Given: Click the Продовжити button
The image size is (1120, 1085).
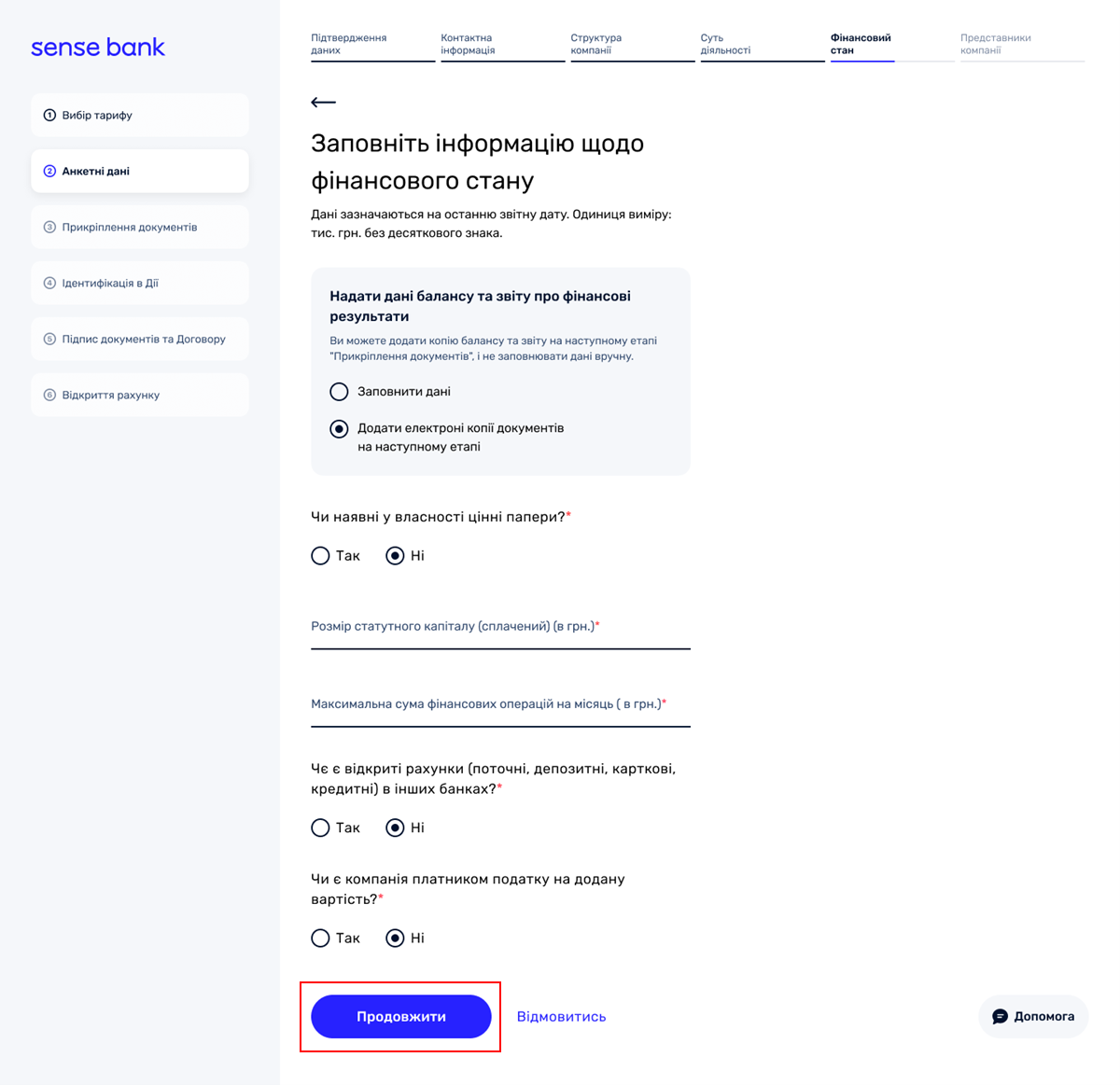Looking at the screenshot, I should point(401,1017).
